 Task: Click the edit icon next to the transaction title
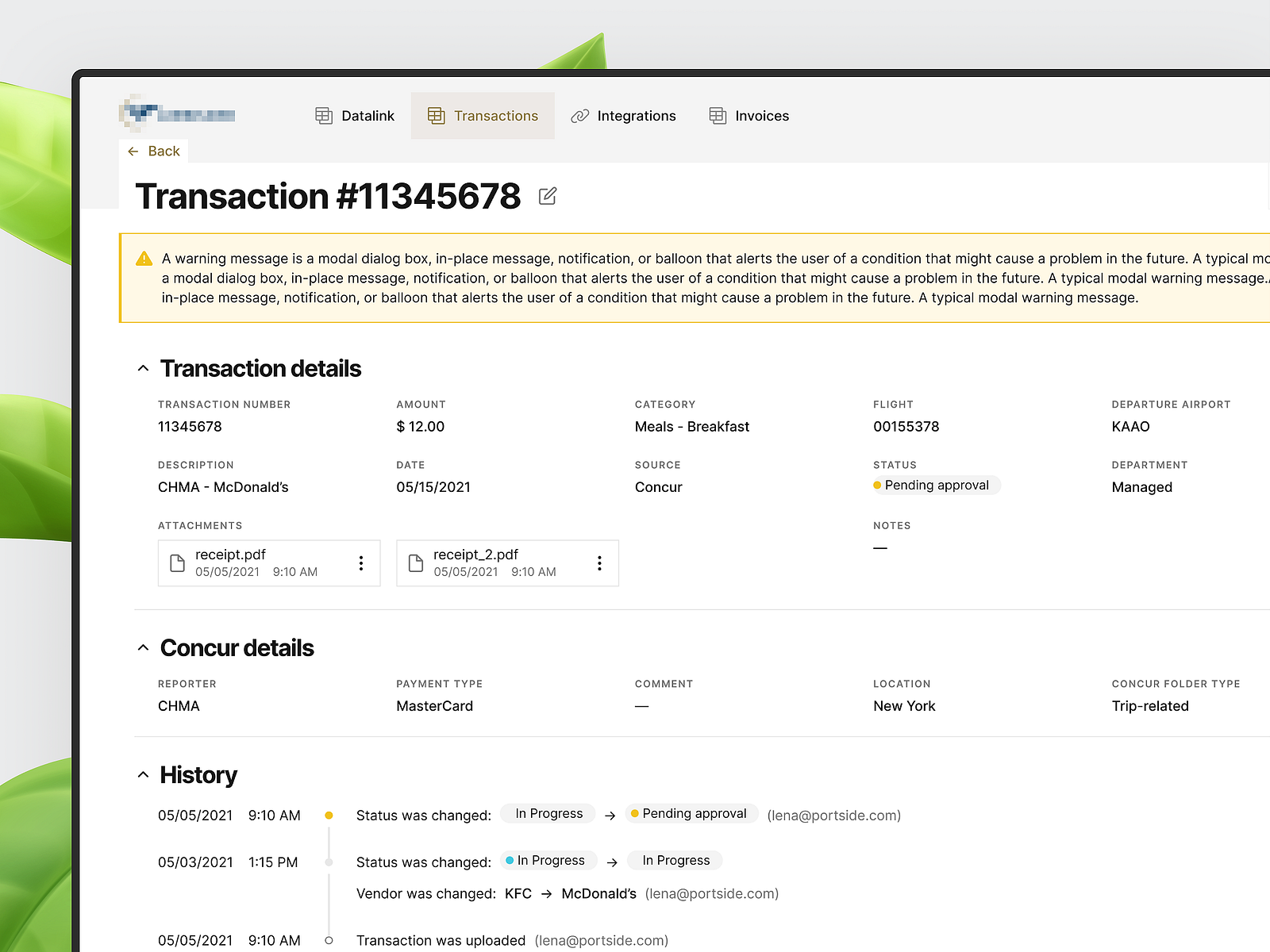[547, 196]
